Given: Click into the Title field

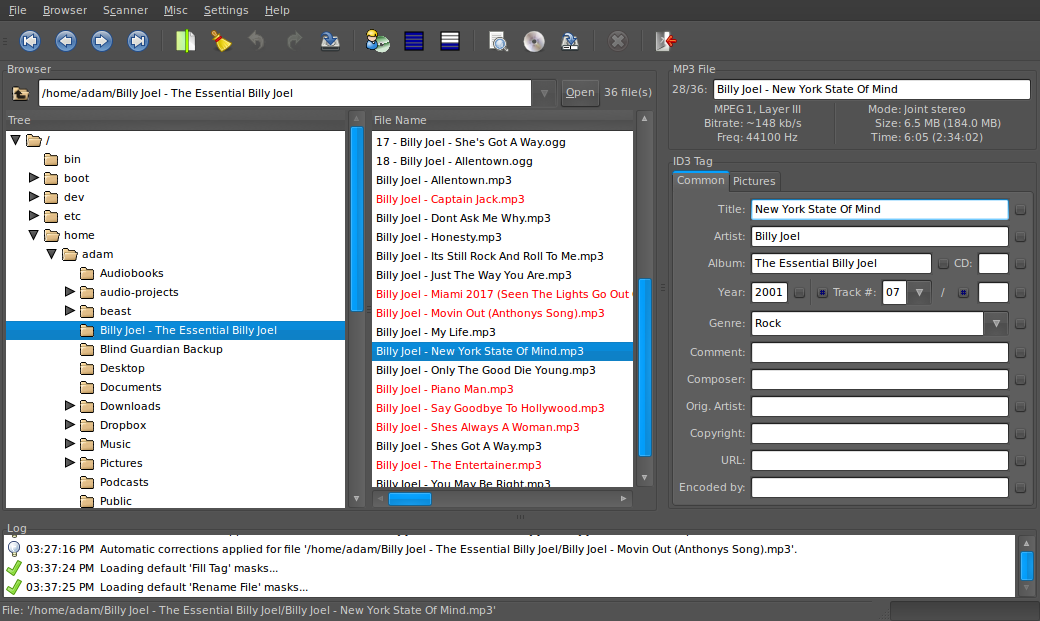Looking at the screenshot, I should [879, 210].
